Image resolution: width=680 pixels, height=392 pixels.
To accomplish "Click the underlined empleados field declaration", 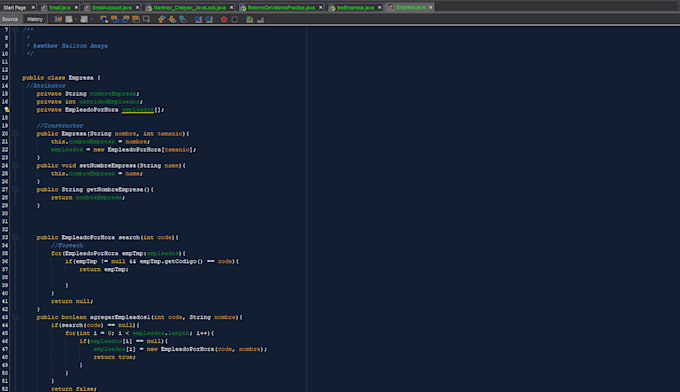I will 137,110.
